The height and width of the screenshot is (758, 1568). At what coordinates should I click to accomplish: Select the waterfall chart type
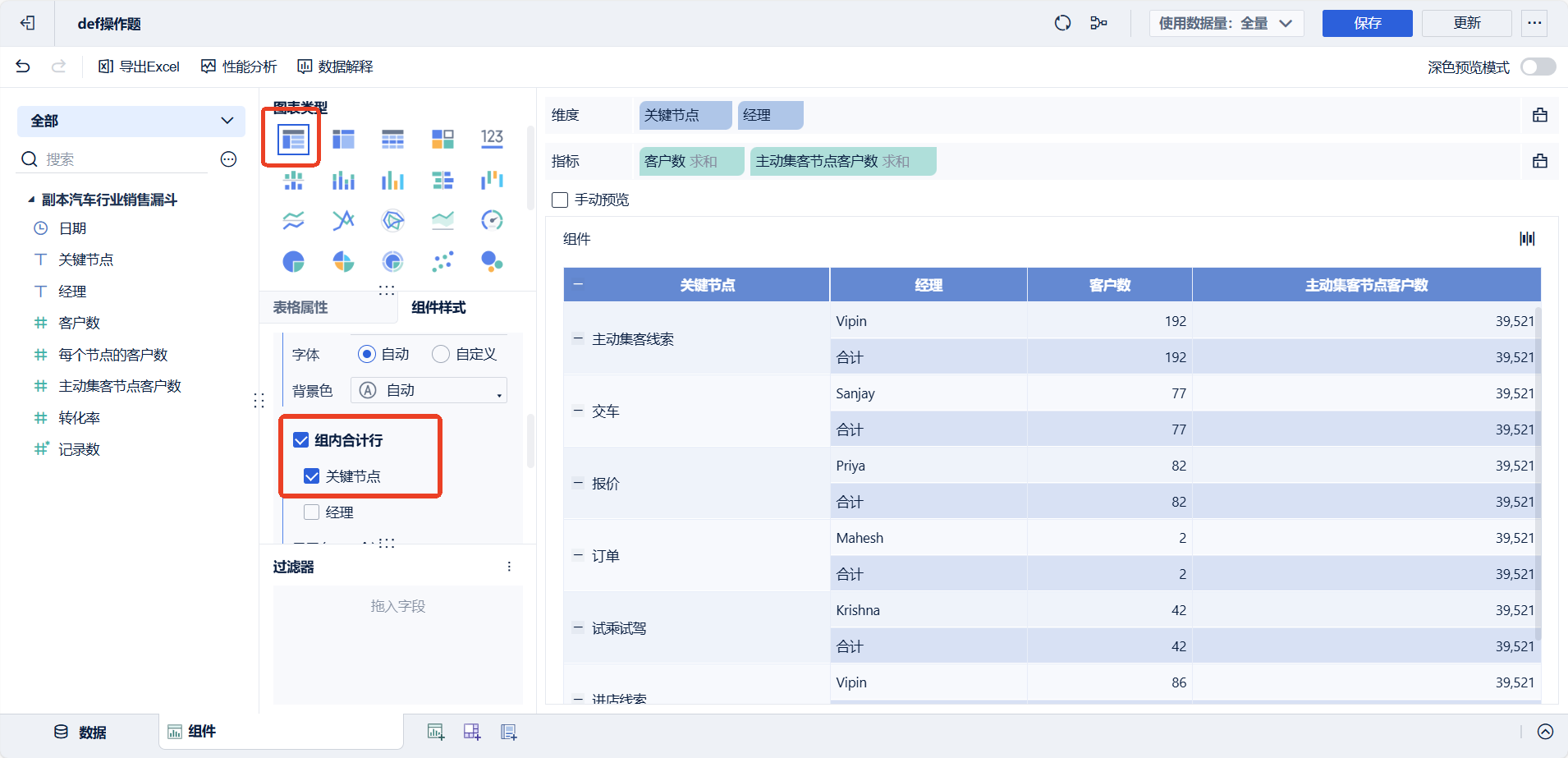[492, 180]
